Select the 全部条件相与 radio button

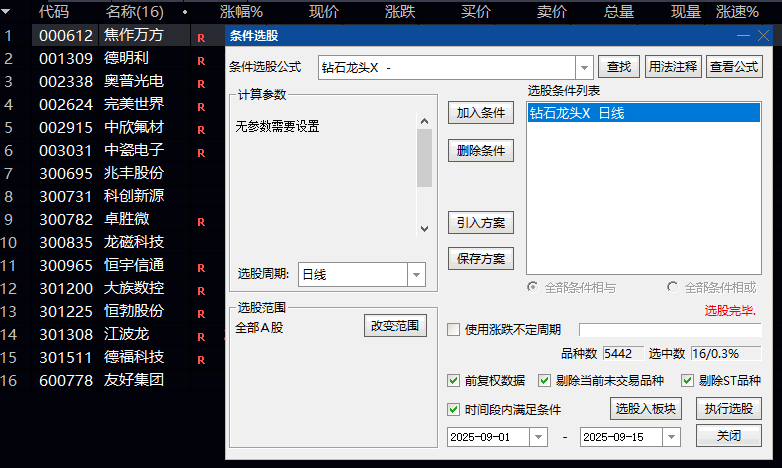pyautogui.click(x=533, y=287)
